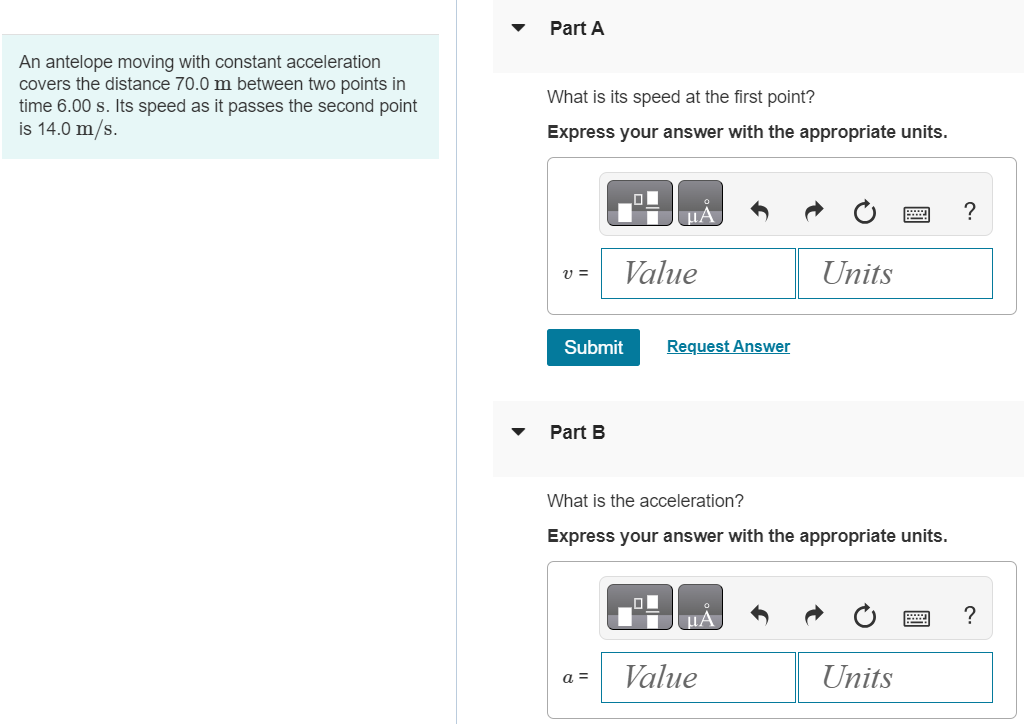The width and height of the screenshot is (1024, 724).
Task: Focus the Value field for v
Action: click(x=698, y=274)
